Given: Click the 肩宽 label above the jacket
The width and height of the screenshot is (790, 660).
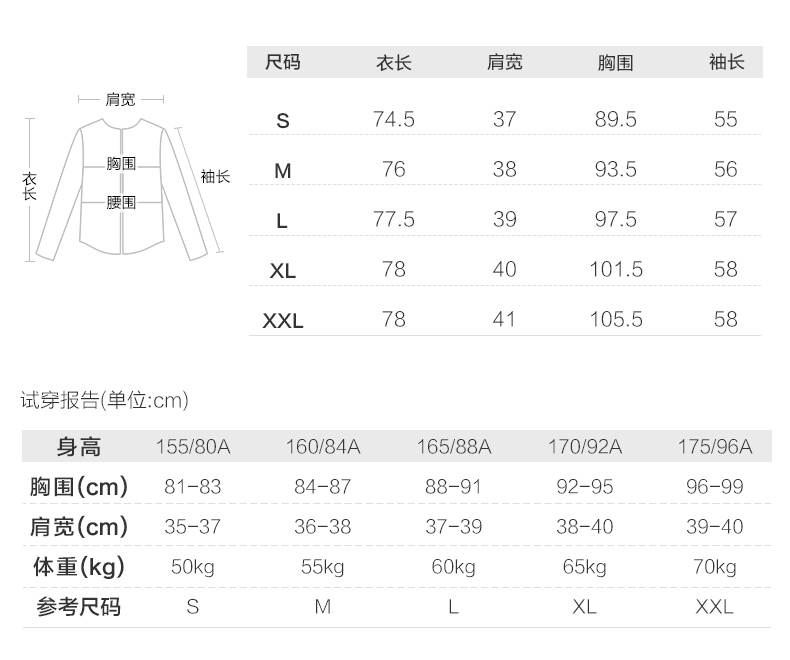Looking at the screenshot, I should click(121, 99).
